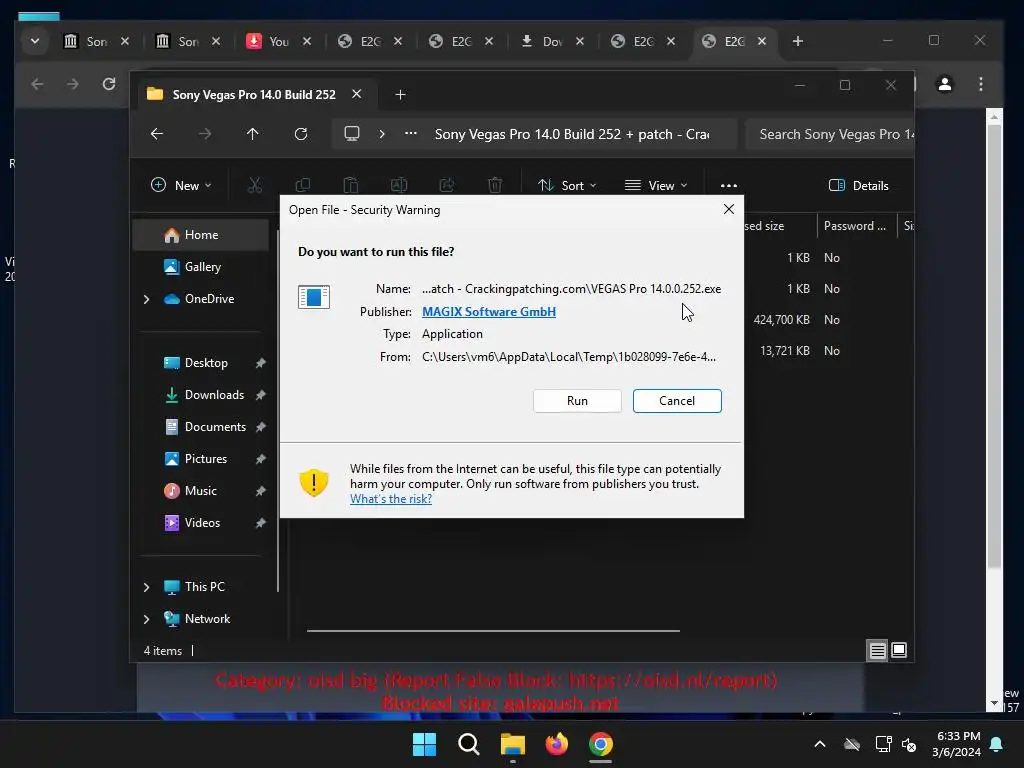
Task: Expand the OneDrive tree node
Action: 146,299
